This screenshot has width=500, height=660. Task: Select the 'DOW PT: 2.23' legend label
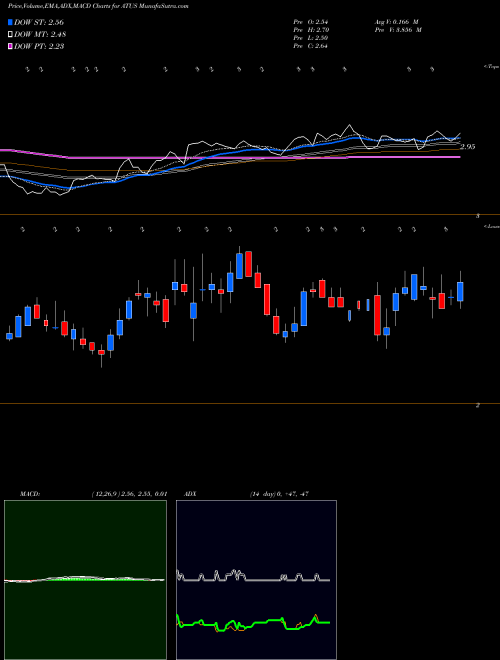[x=39, y=46]
